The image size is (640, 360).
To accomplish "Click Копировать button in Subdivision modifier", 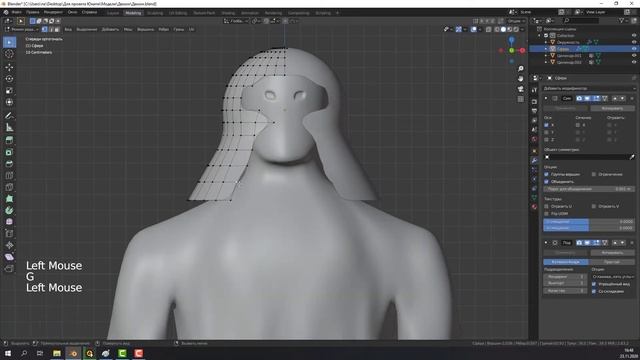I will coord(613,253).
